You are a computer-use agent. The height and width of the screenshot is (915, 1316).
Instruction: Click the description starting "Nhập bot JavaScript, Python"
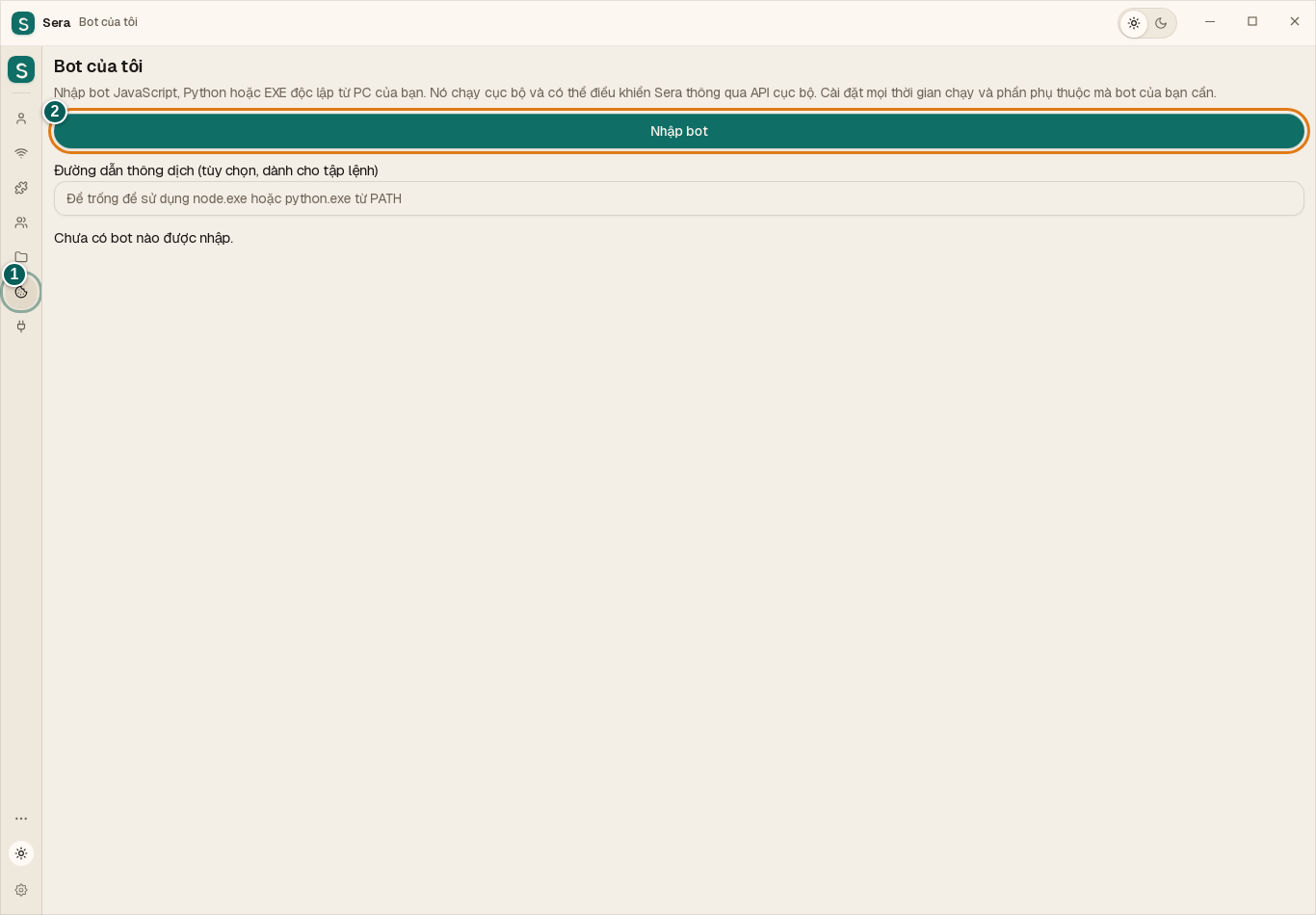coord(635,92)
